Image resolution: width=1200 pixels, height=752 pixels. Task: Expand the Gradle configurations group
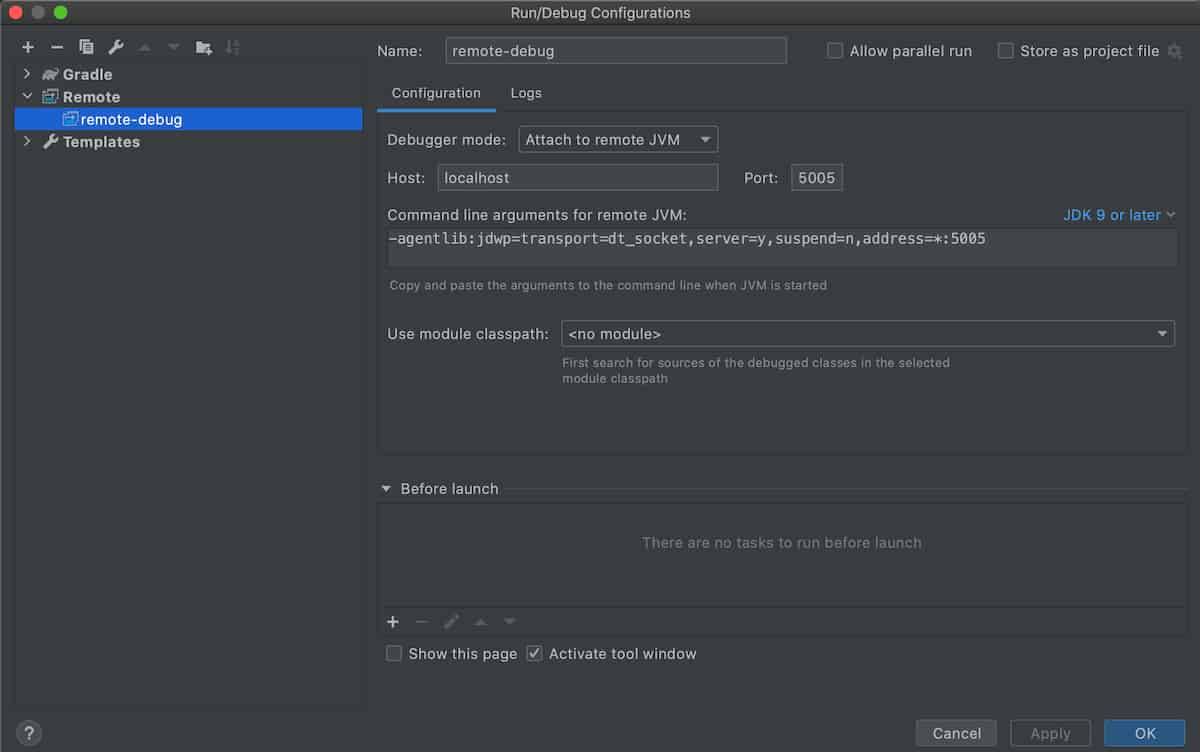click(x=25, y=74)
